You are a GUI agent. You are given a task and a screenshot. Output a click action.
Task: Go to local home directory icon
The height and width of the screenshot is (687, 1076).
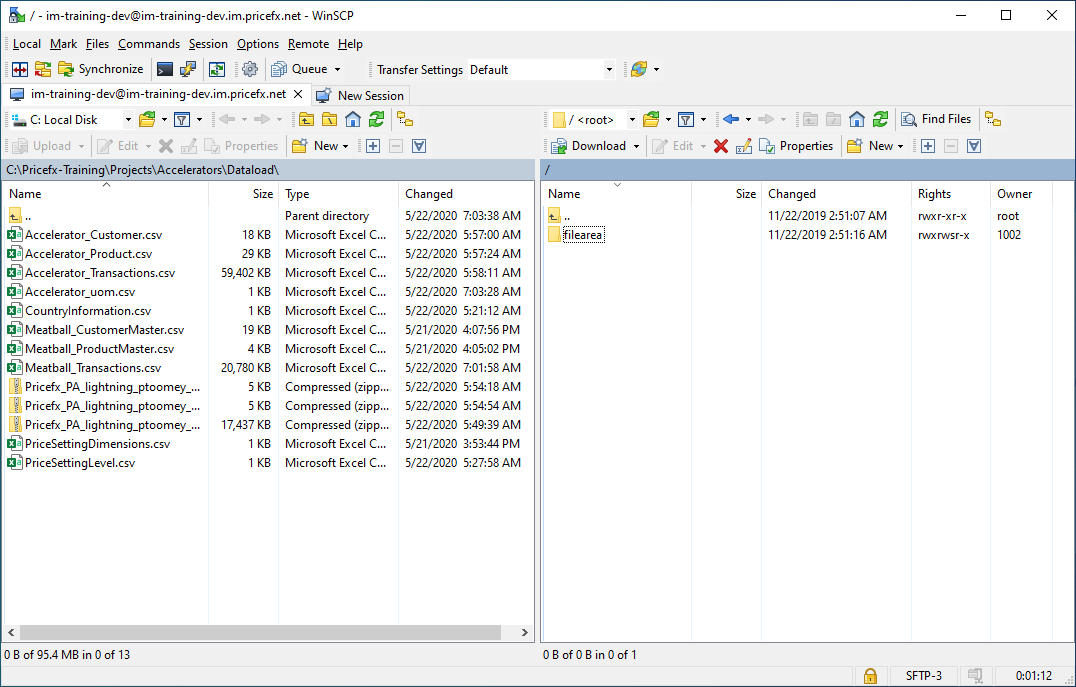[353, 120]
